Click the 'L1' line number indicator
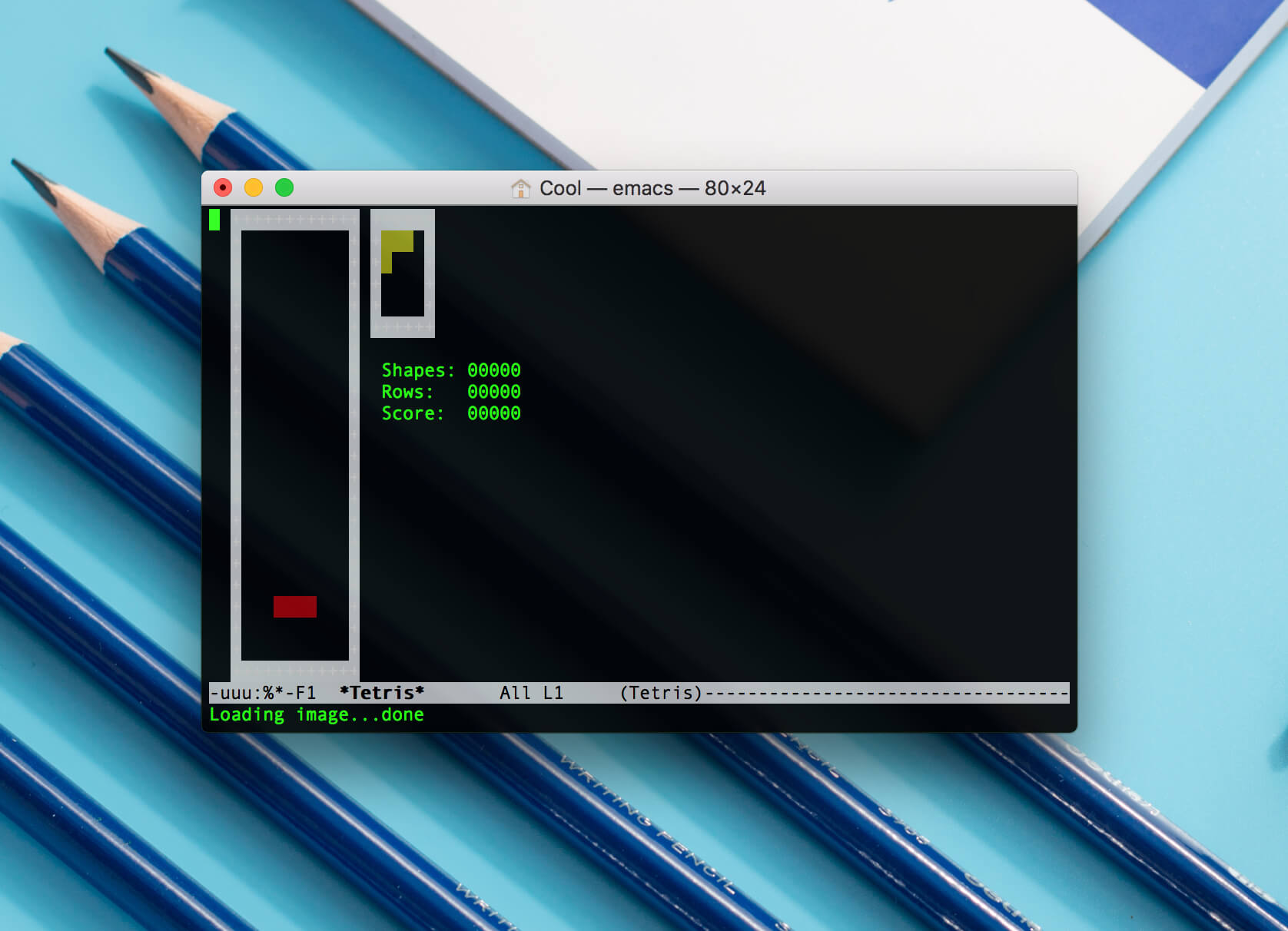Screen dimensions: 1288x931 (553, 693)
